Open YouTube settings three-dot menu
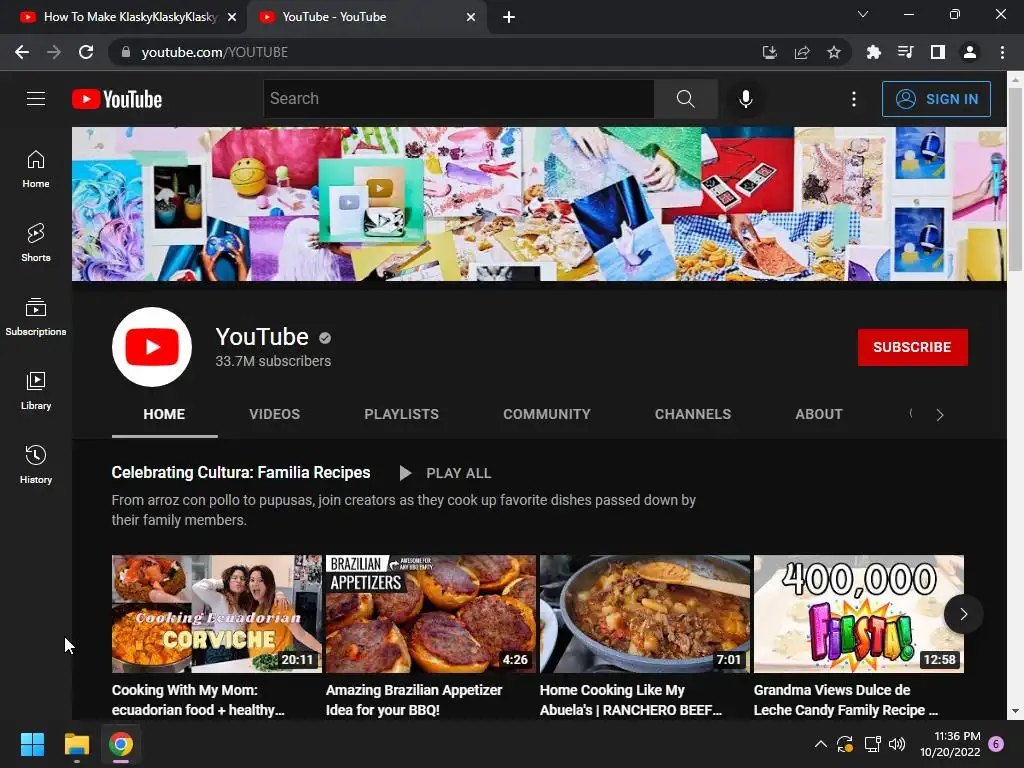Viewport: 1024px width, 768px height. [x=854, y=99]
